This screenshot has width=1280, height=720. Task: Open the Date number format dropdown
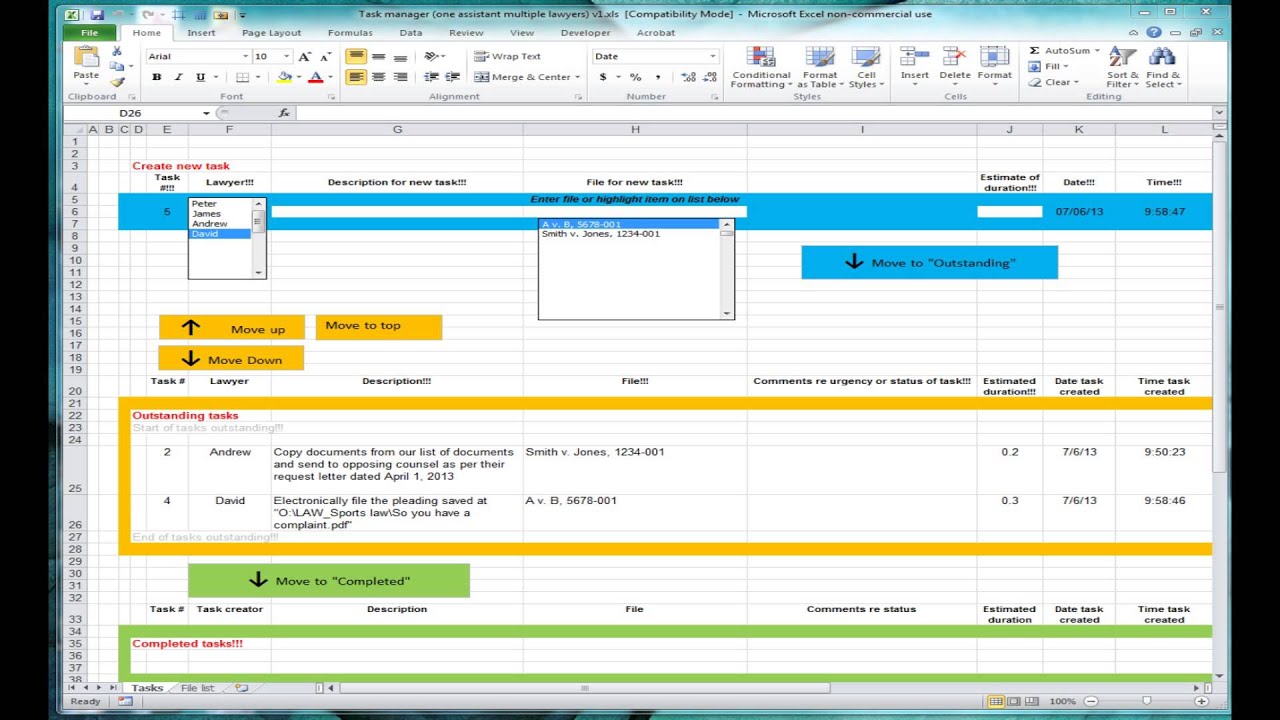pyautogui.click(x=712, y=57)
